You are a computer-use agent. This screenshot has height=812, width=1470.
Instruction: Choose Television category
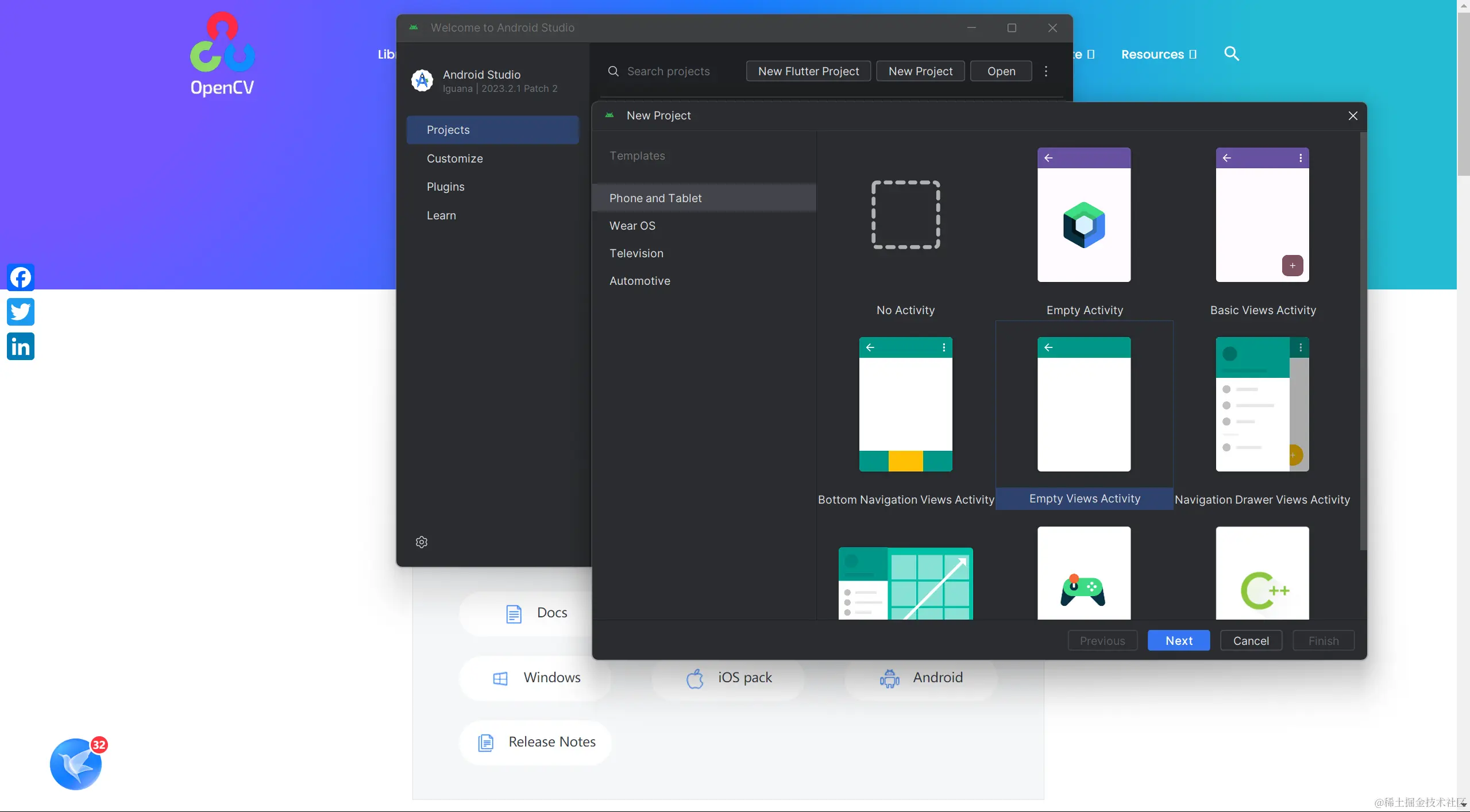pyautogui.click(x=704, y=253)
